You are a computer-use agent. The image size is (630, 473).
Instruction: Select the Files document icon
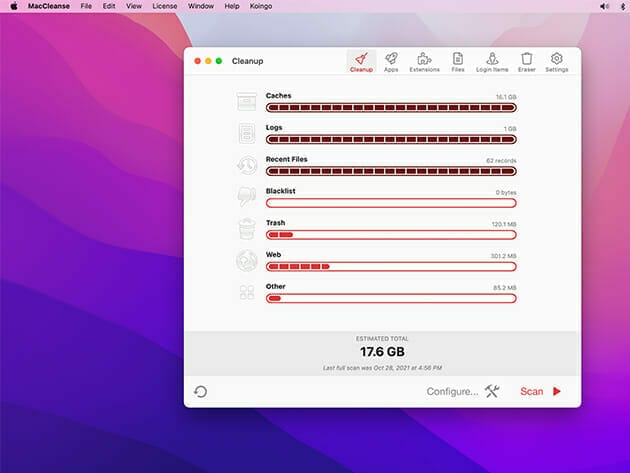(x=458, y=61)
